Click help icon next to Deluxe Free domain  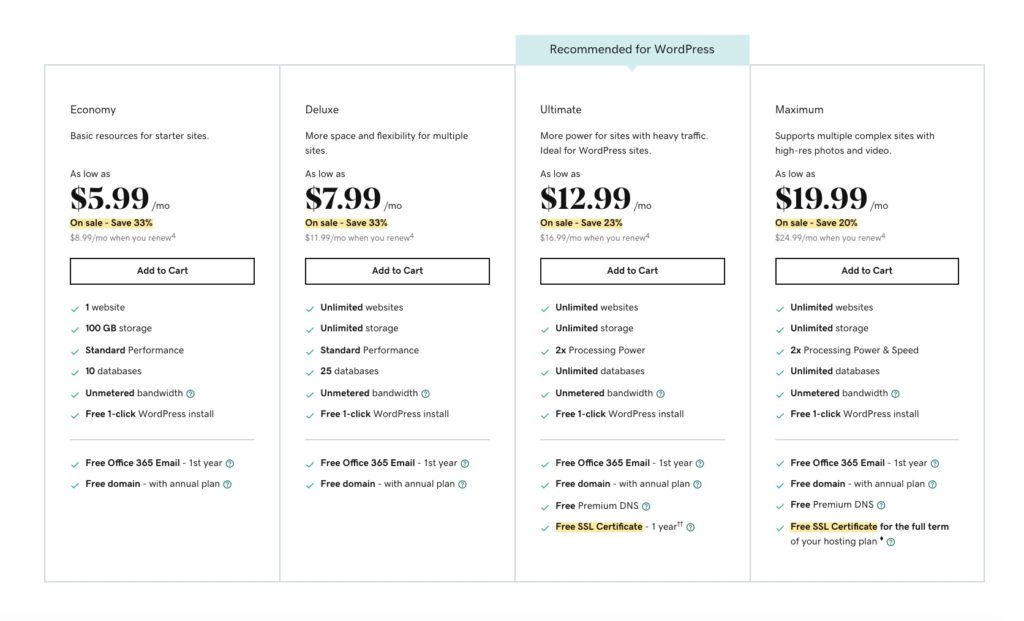pyautogui.click(x=462, y=485)
